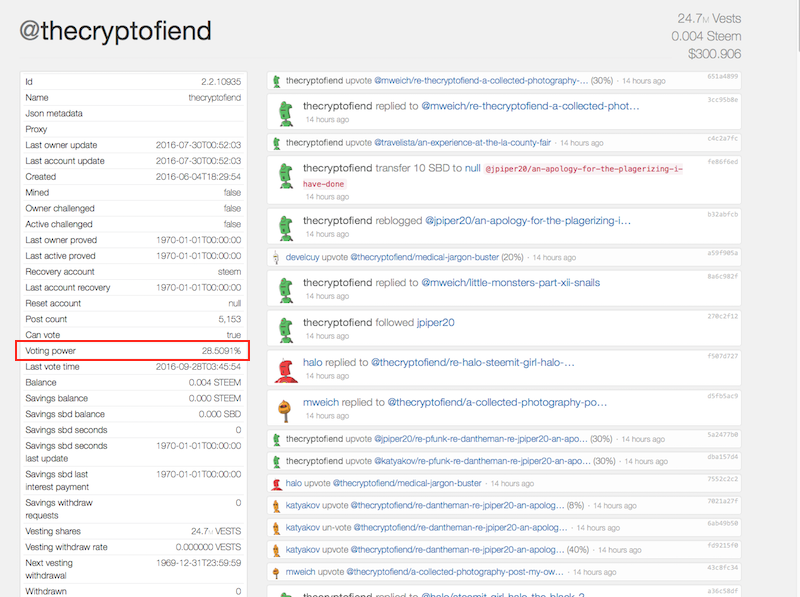Click small red avatar on 'halo upvote' row
Viewport: 800px width, 597px height.
tap(277, 484)
